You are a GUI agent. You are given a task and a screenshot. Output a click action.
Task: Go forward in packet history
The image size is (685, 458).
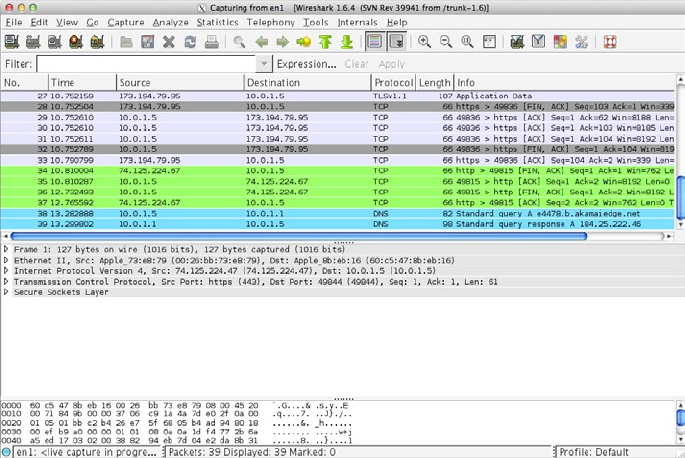283,42
